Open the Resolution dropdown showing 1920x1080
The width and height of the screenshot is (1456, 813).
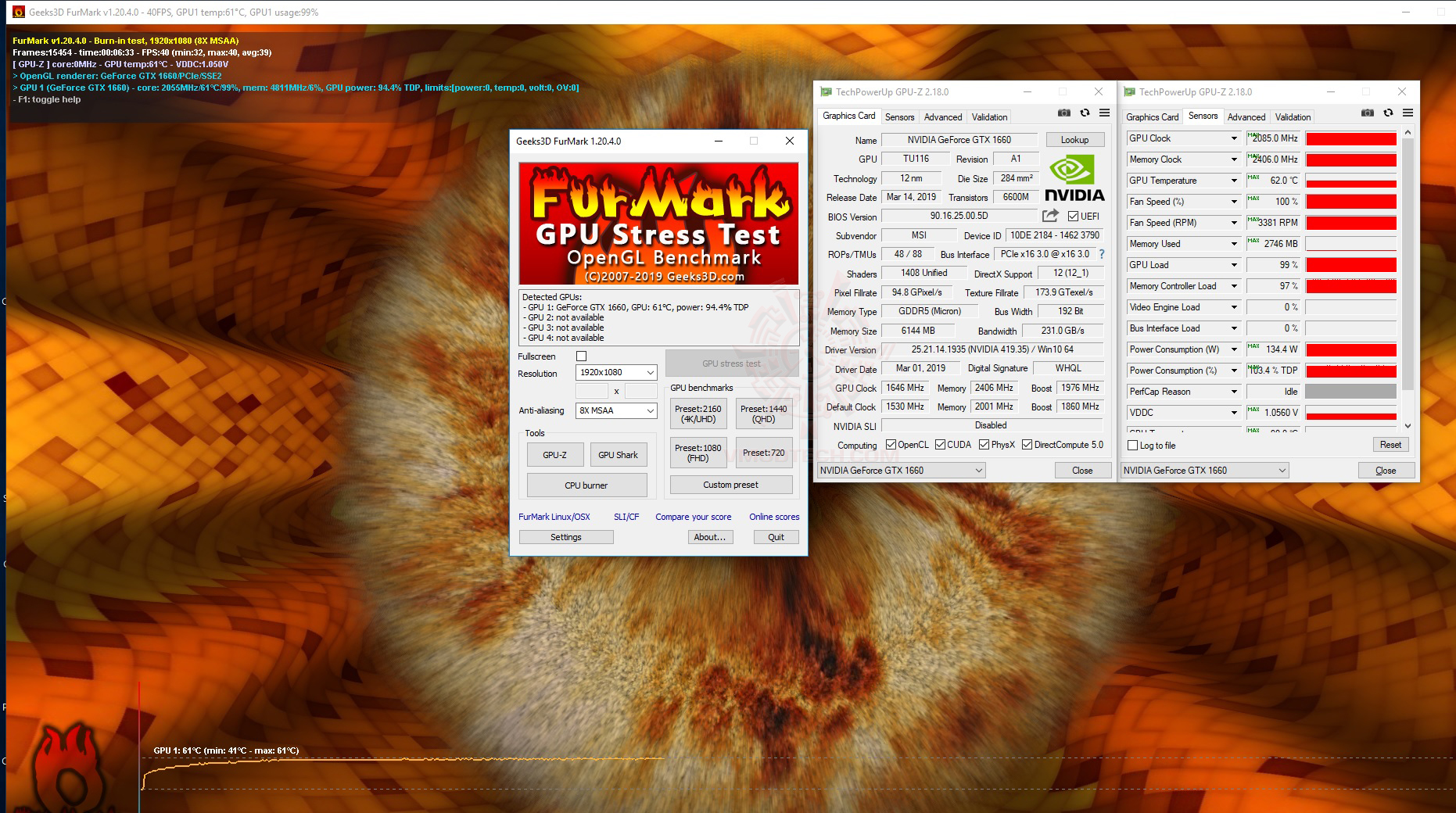click(616, 373)
